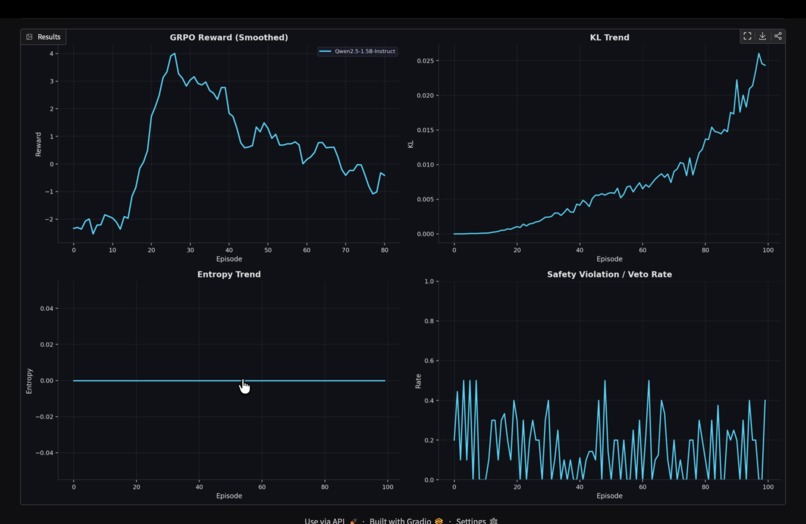Click the 1.0 tick on Rate axis
806x524 pixels.
coord(429,281)
